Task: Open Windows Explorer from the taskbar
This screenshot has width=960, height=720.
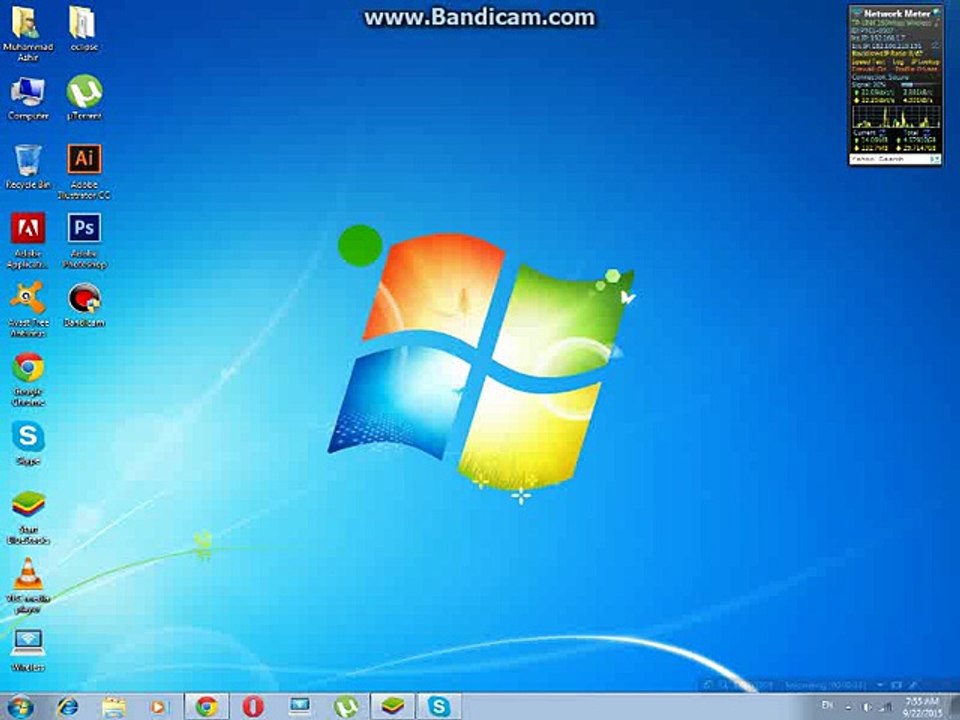Action: [x=114, y=707]
